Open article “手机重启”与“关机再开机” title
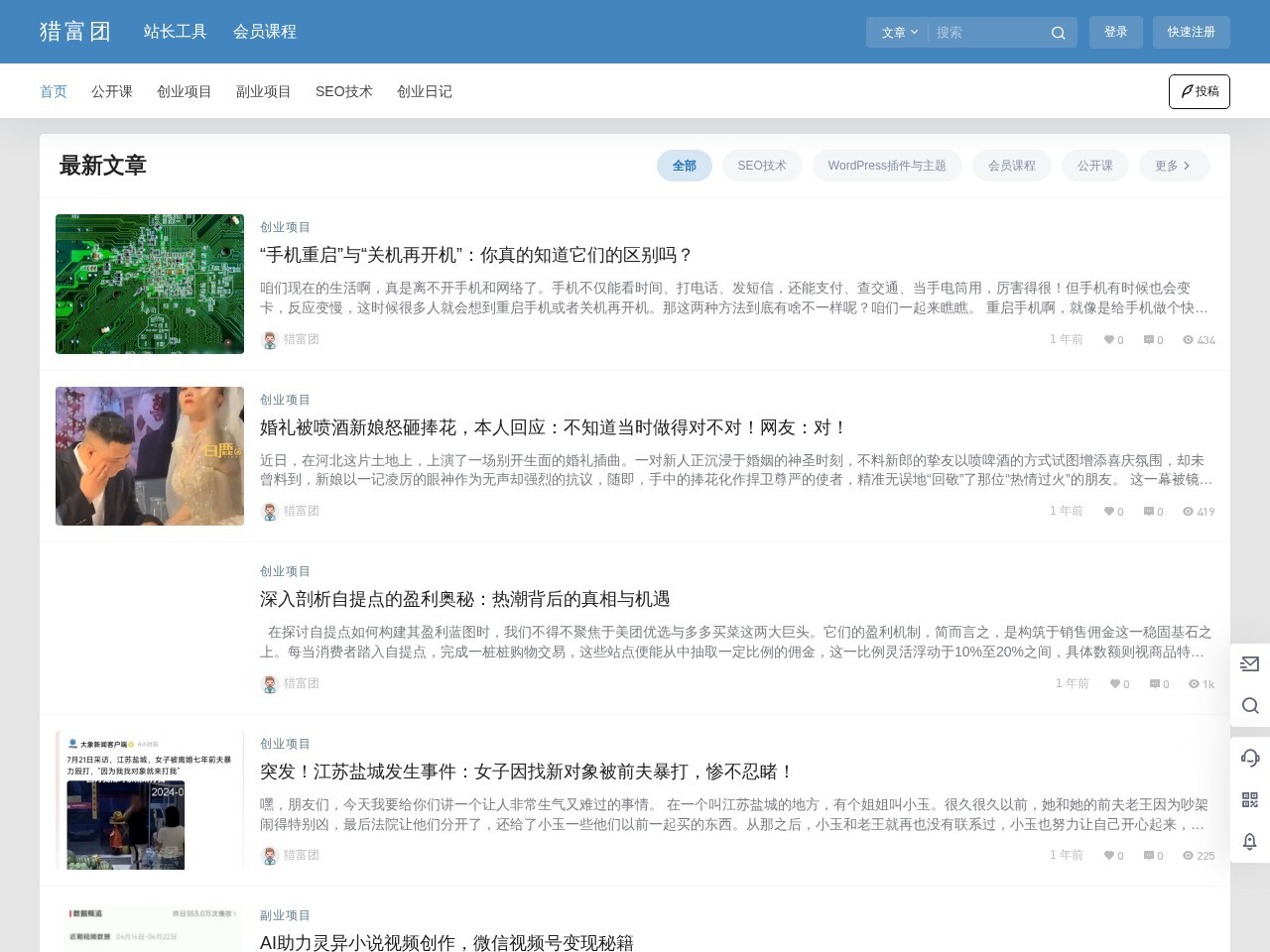The image size is (1270, 952). [x=476, y=255]
